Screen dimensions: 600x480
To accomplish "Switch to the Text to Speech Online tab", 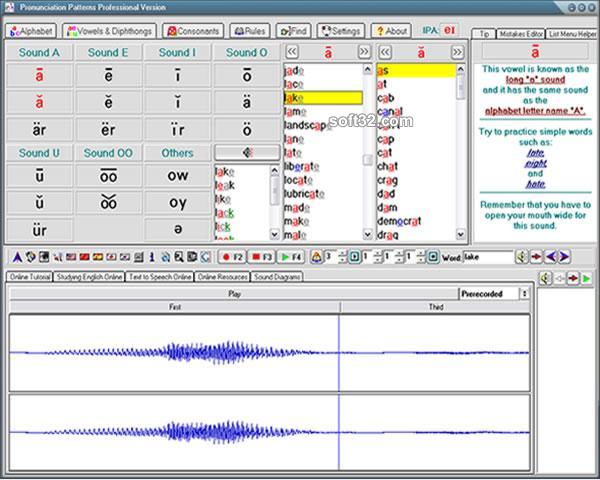I will [160, 277].
